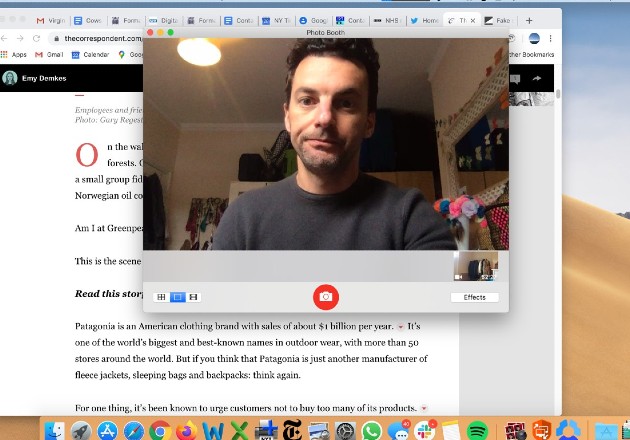Select single still photo mode in Photo Booth
This screenshot has width=630, height=440.
(177, 297)
